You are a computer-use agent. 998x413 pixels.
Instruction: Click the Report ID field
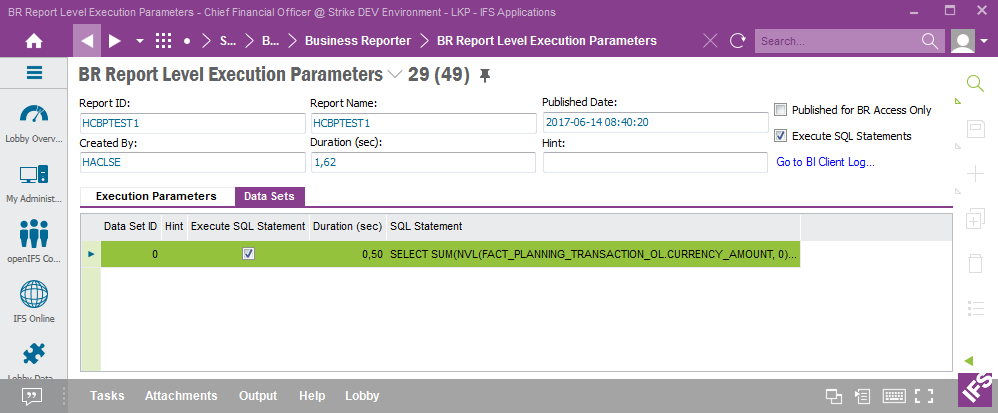click(193, 123)
